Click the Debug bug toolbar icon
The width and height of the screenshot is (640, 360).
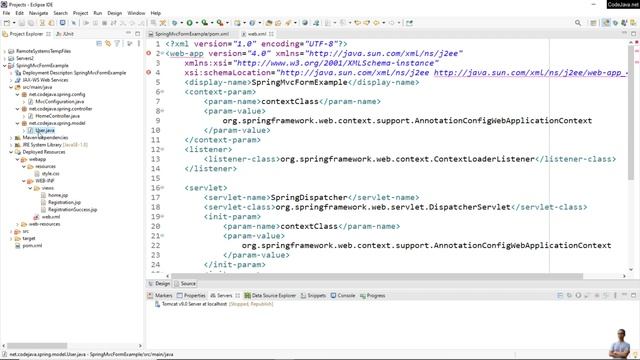pyautogui.click(x=175, y=23)
